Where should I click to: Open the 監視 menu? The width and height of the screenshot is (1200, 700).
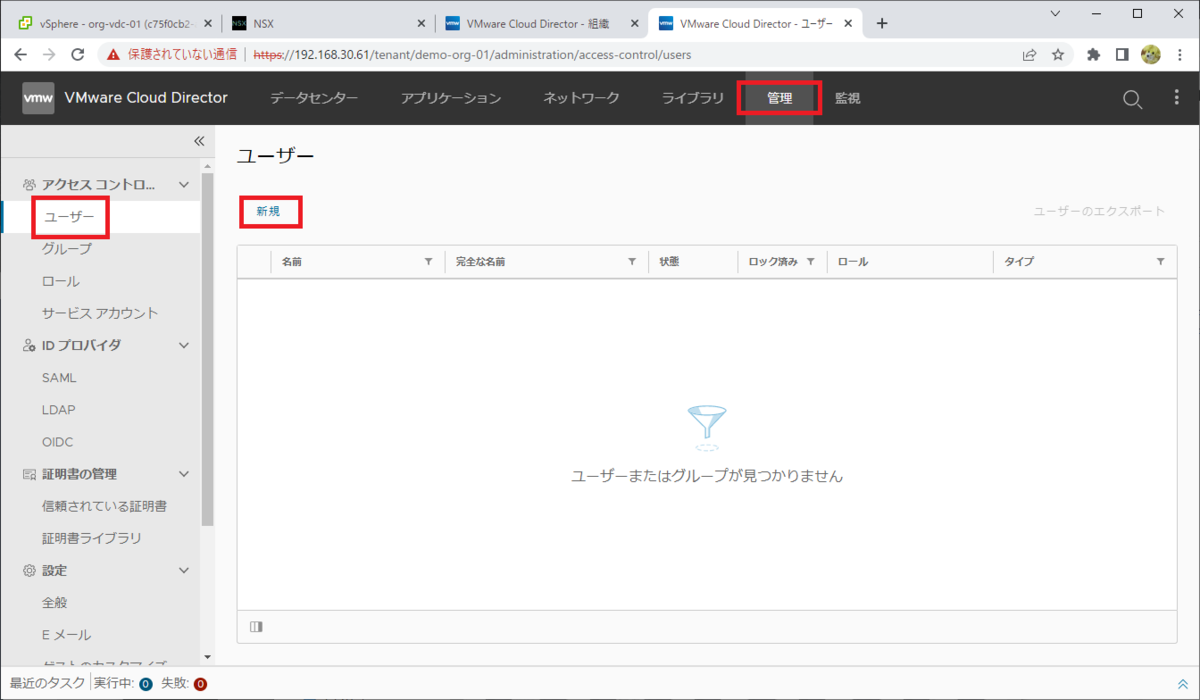tap(847, 98)
